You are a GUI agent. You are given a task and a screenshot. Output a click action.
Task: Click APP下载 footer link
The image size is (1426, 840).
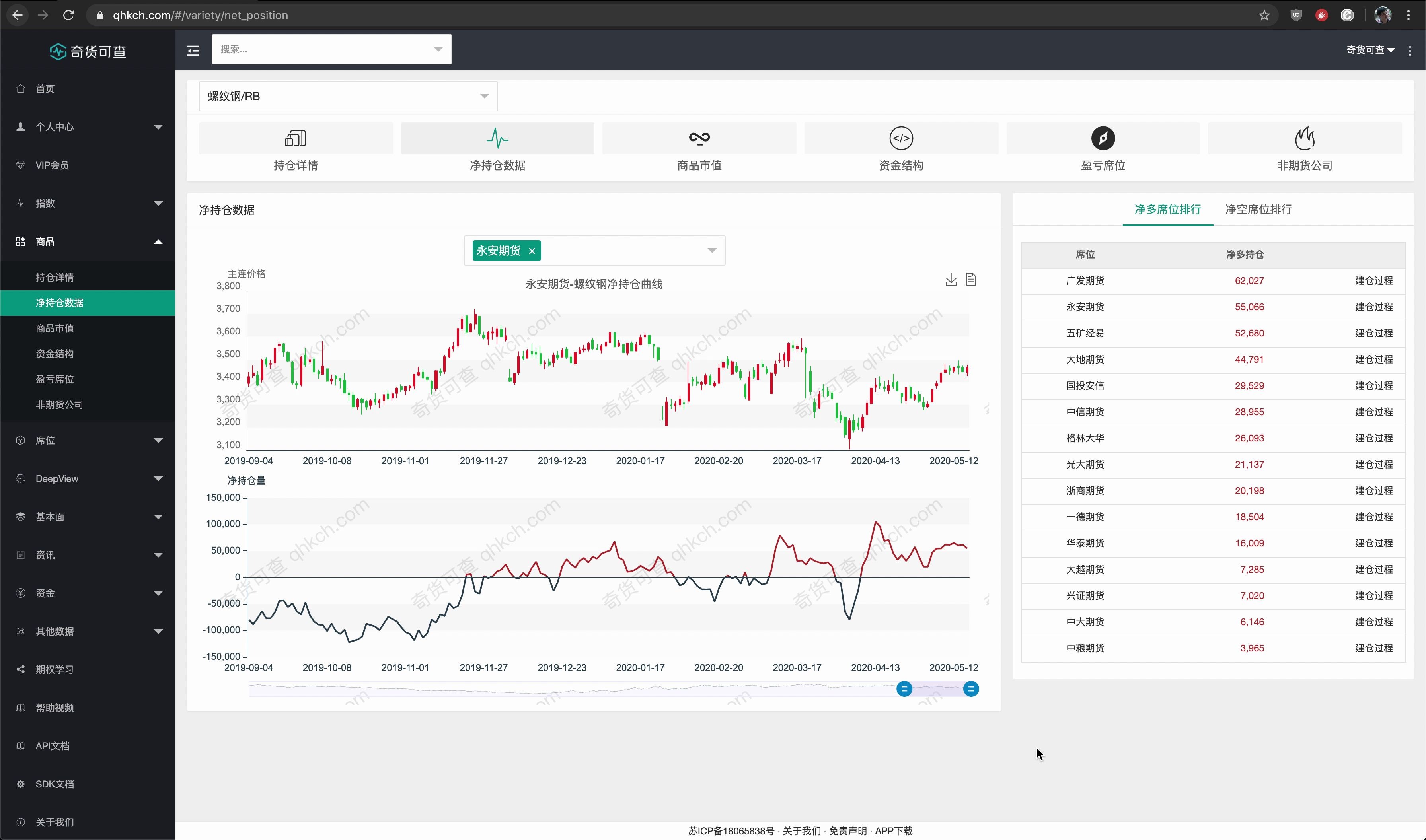tap(893, 831)
